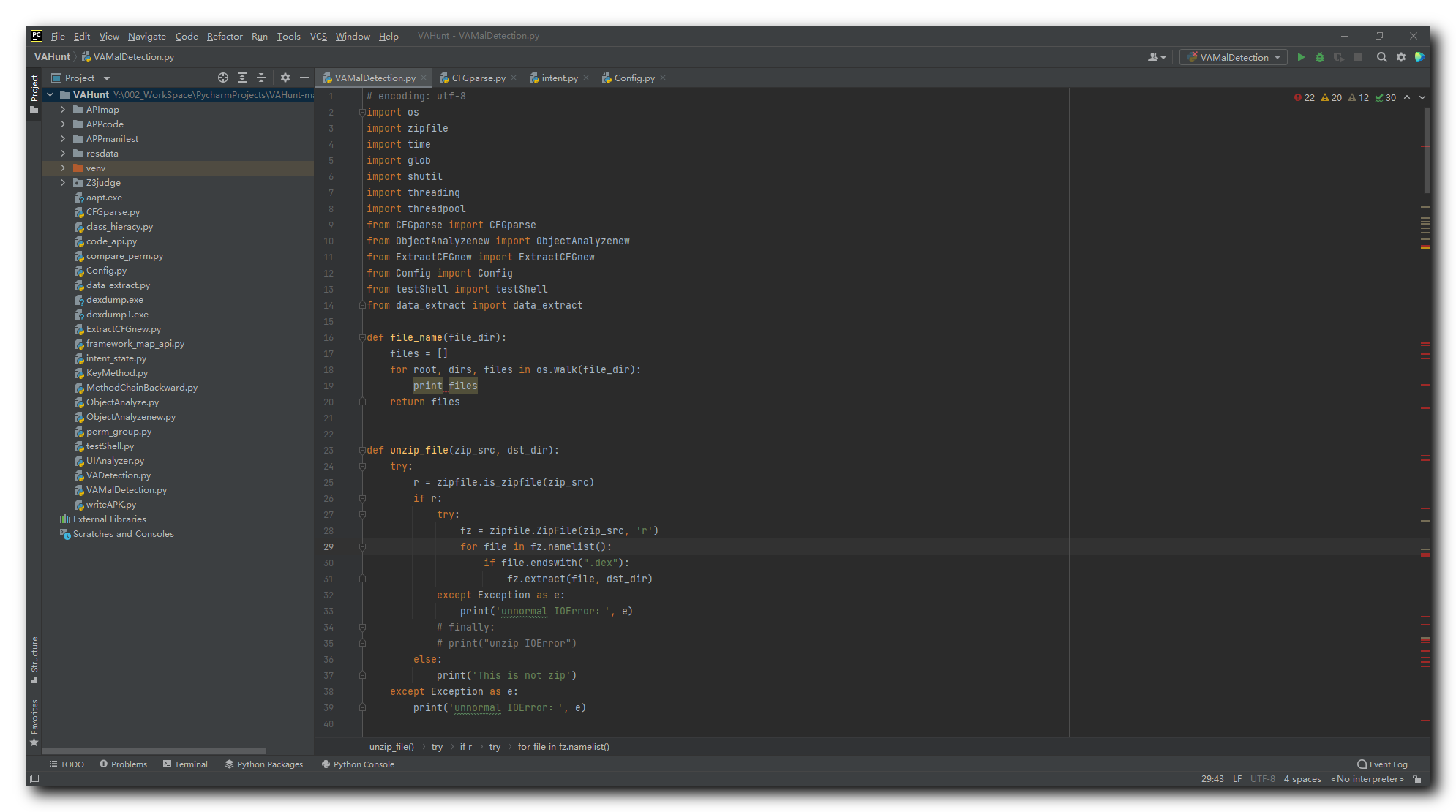Open the Refactor menu
The image size is (1456, 812).
225,36
